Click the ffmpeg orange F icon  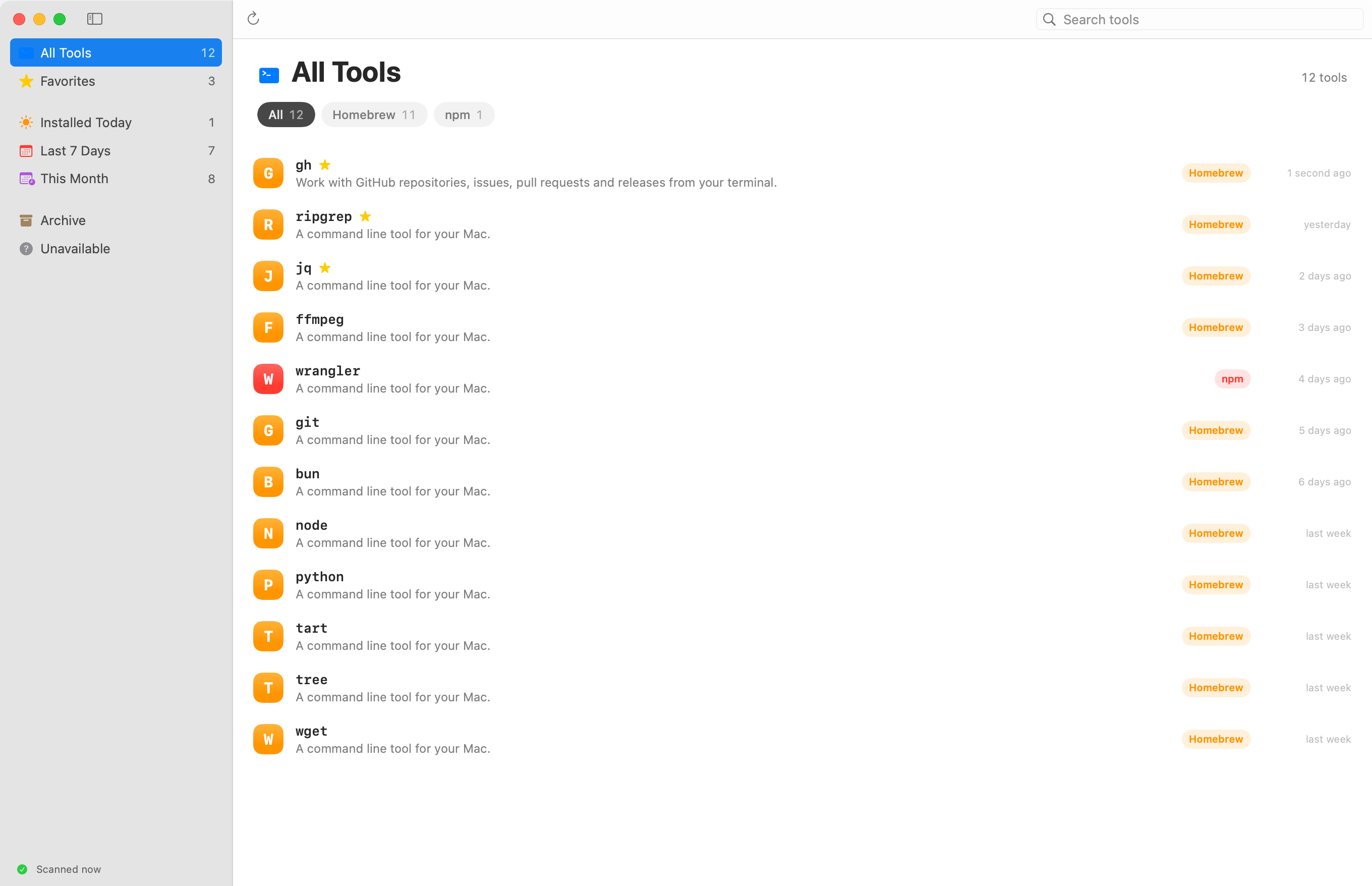tap(268, 327)
